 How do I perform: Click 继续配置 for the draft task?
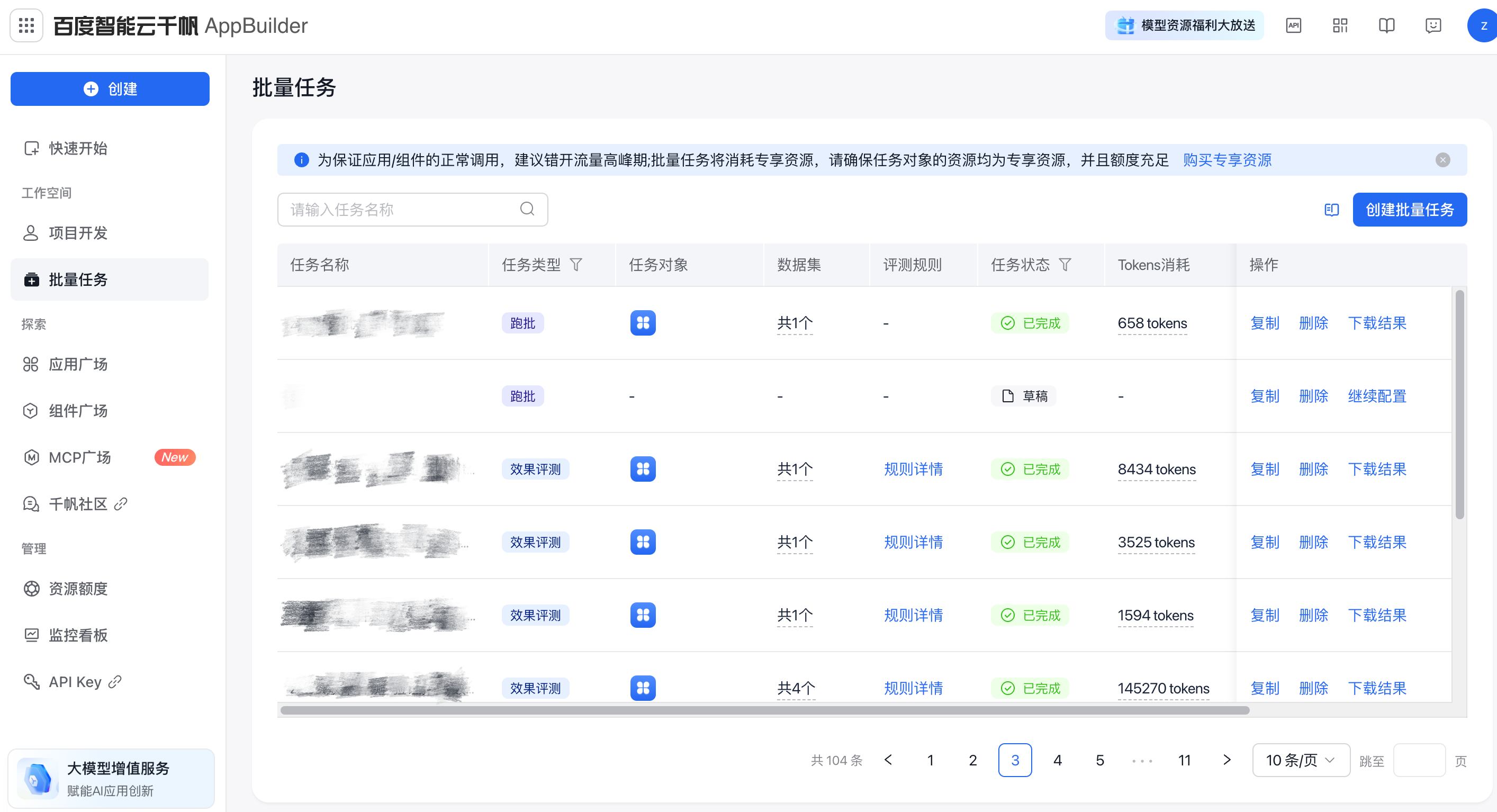(1377, 396)
